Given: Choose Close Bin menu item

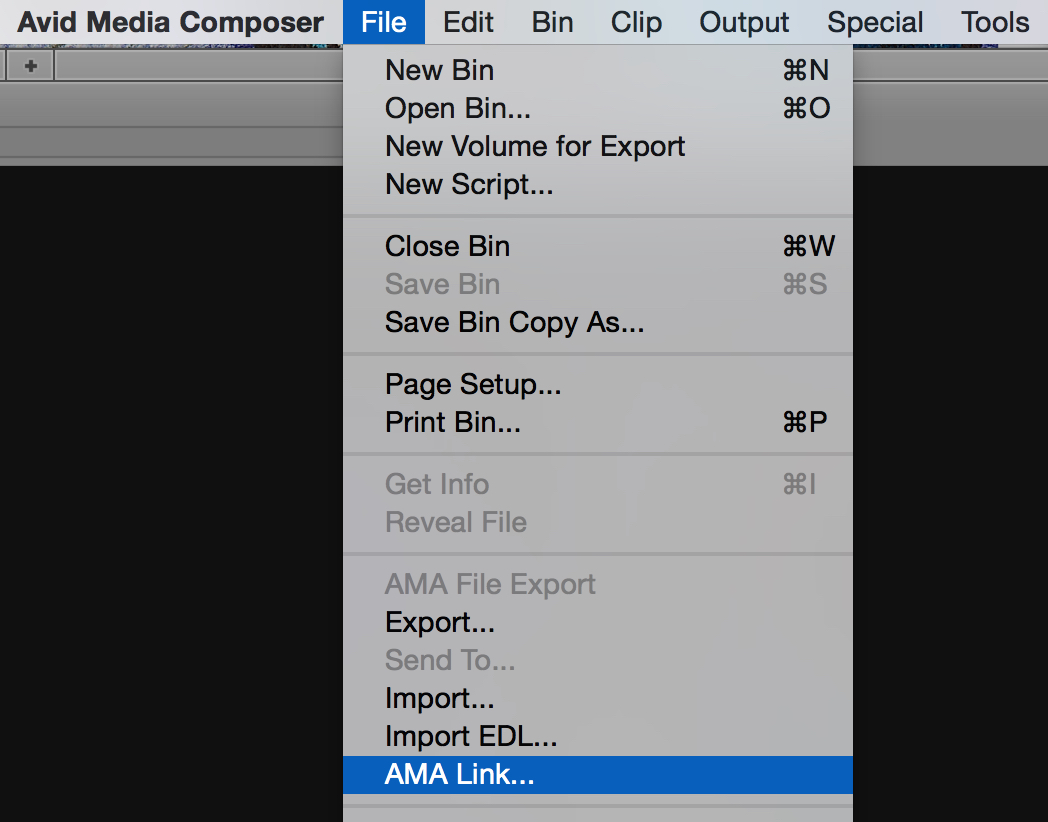Looking at the screenshot, I should [x=598, y=246].
